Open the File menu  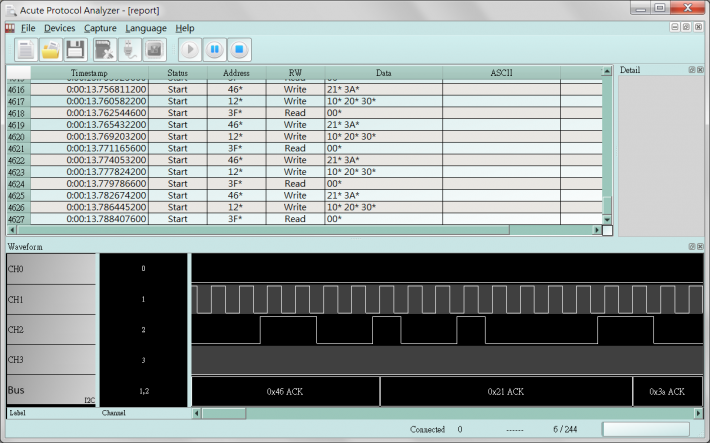click(x=27, y=28)
